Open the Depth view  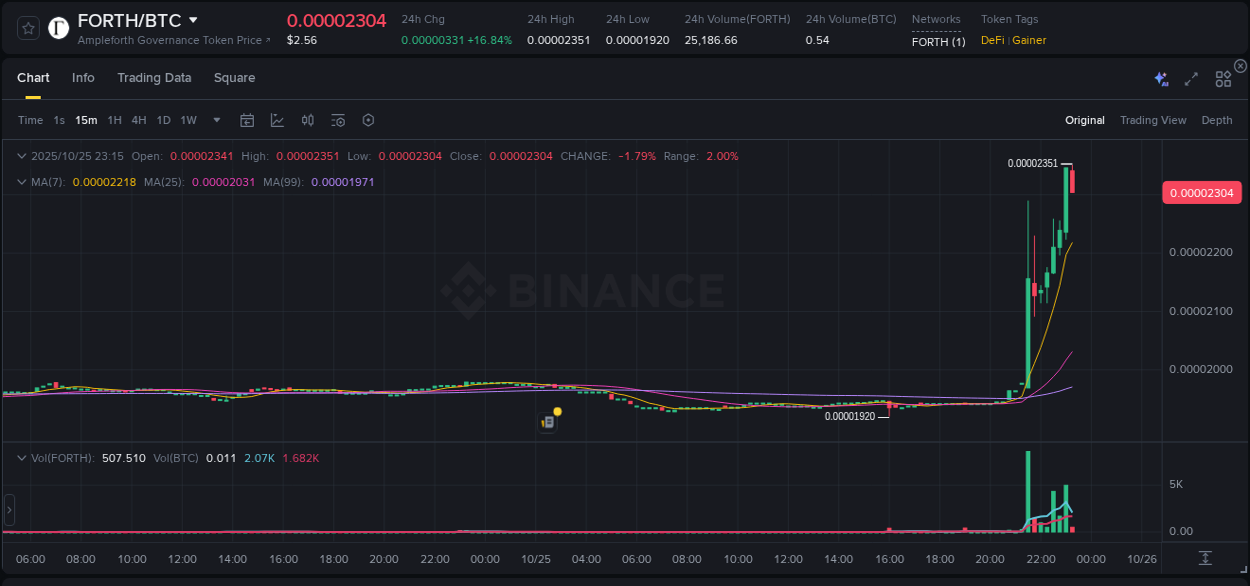coord(1217,120)
